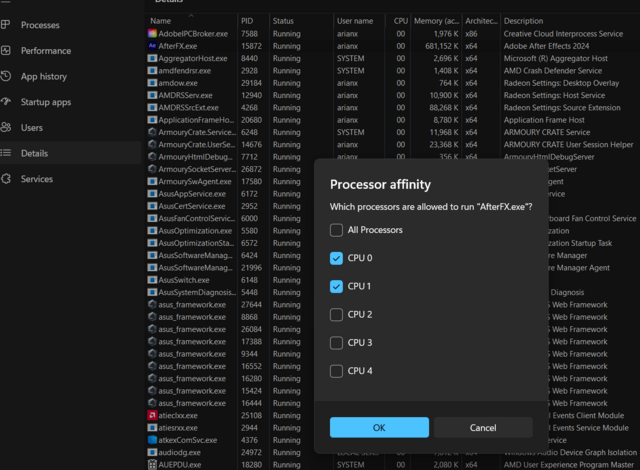The image size is (640, 470).
Task: Sort processes by the PID column header
Action: tap(247, 20)
